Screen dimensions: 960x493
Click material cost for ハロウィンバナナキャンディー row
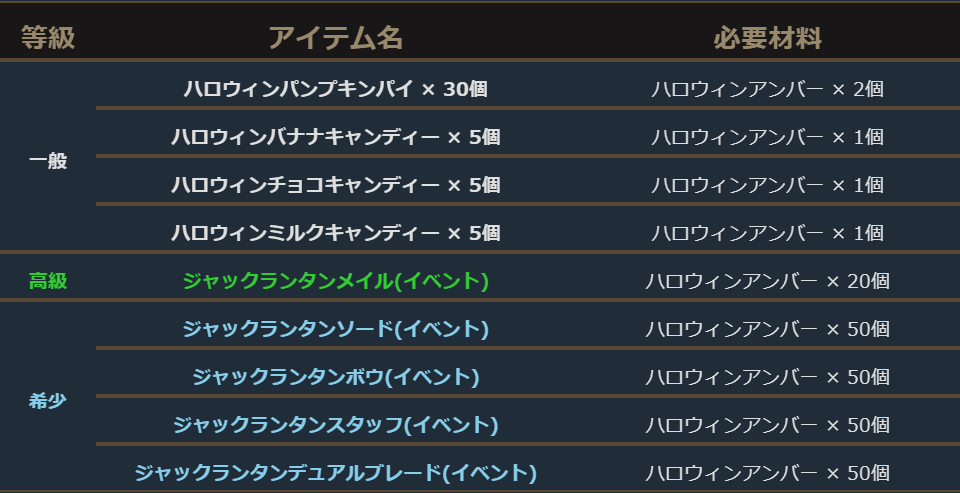click(x=767, y=137)
